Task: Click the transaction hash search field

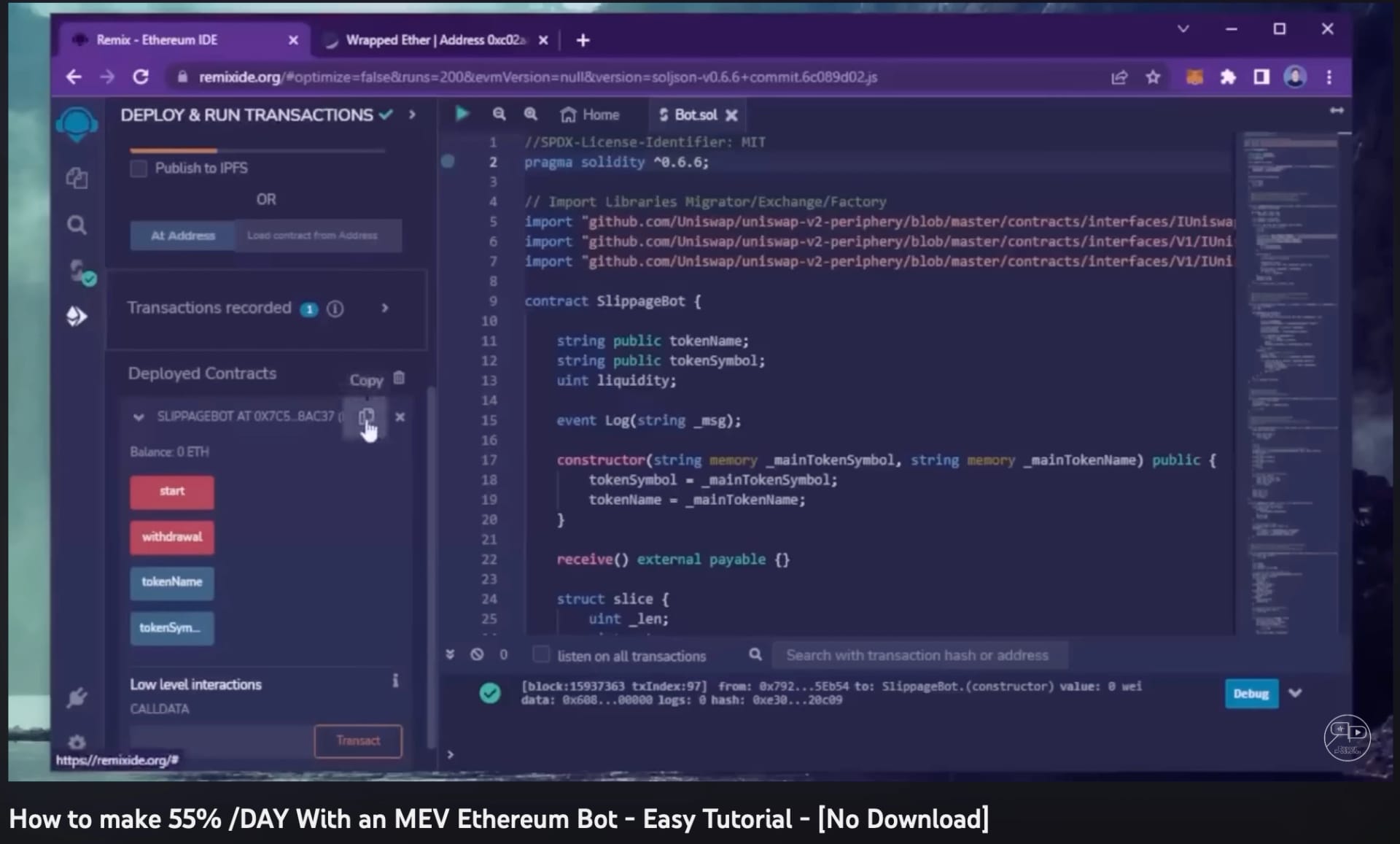Action: (x=917, y=655)
